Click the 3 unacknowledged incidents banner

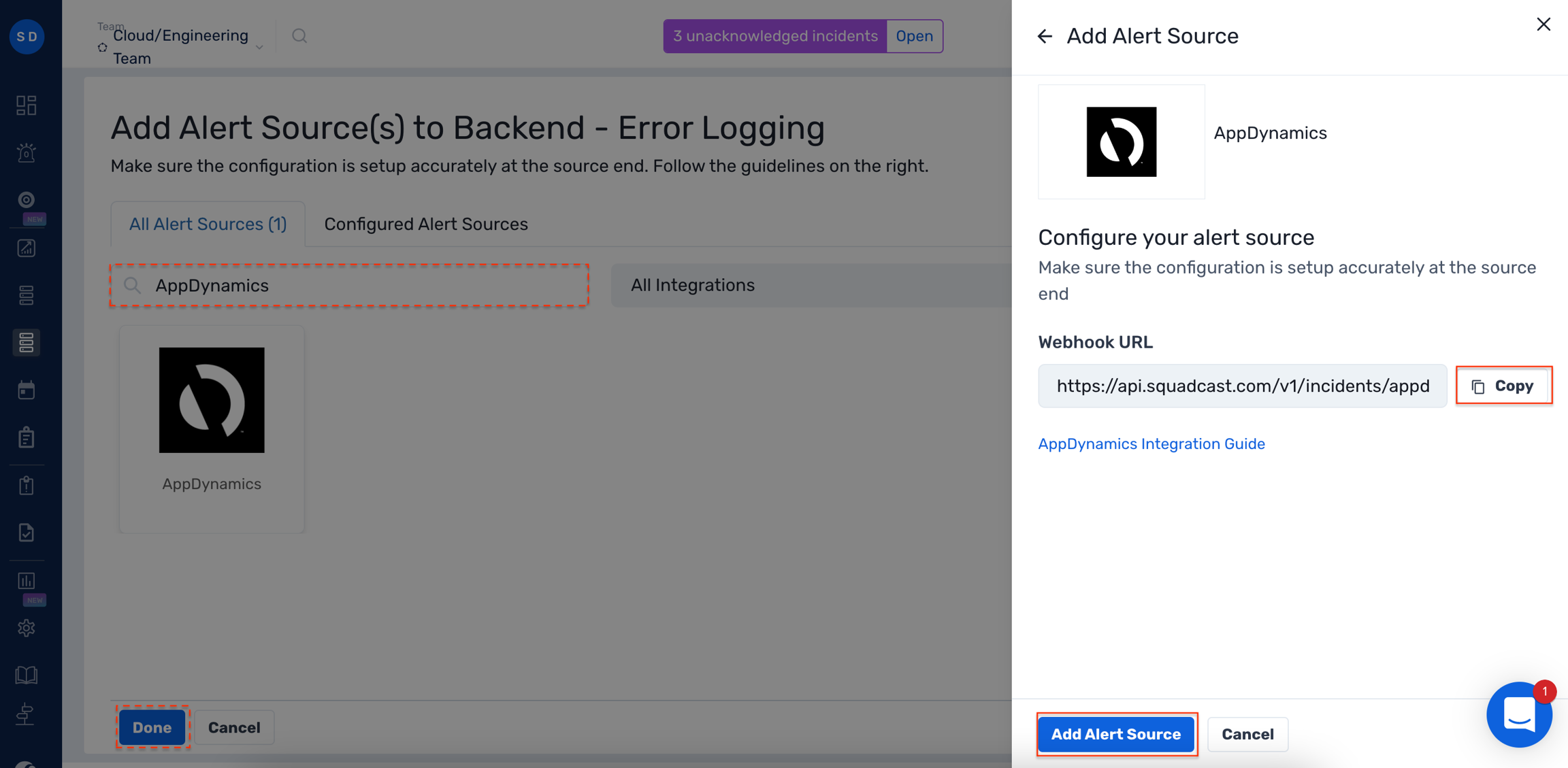pos(775,36)
